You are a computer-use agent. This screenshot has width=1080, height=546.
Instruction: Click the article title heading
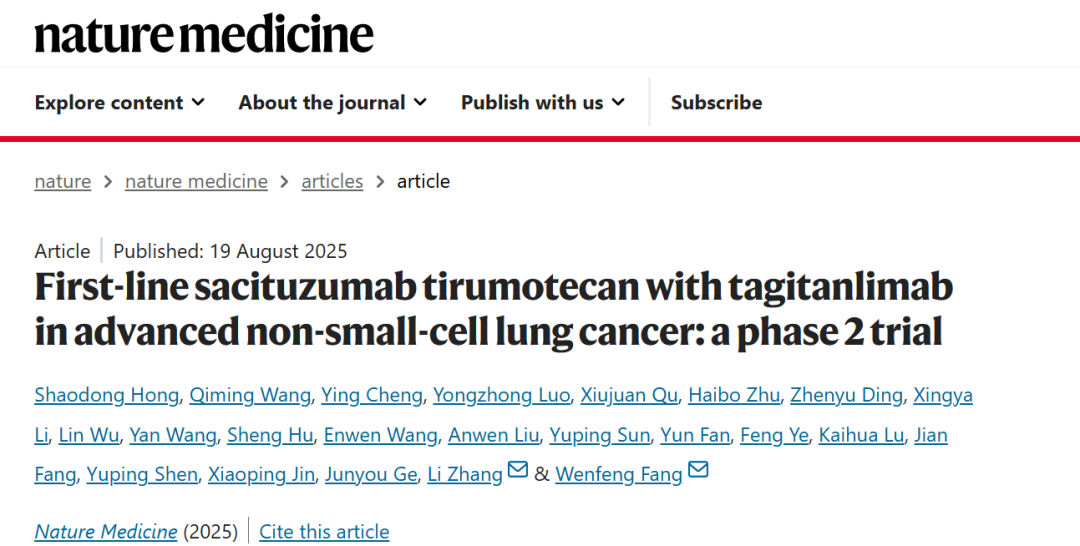(494, 309)
